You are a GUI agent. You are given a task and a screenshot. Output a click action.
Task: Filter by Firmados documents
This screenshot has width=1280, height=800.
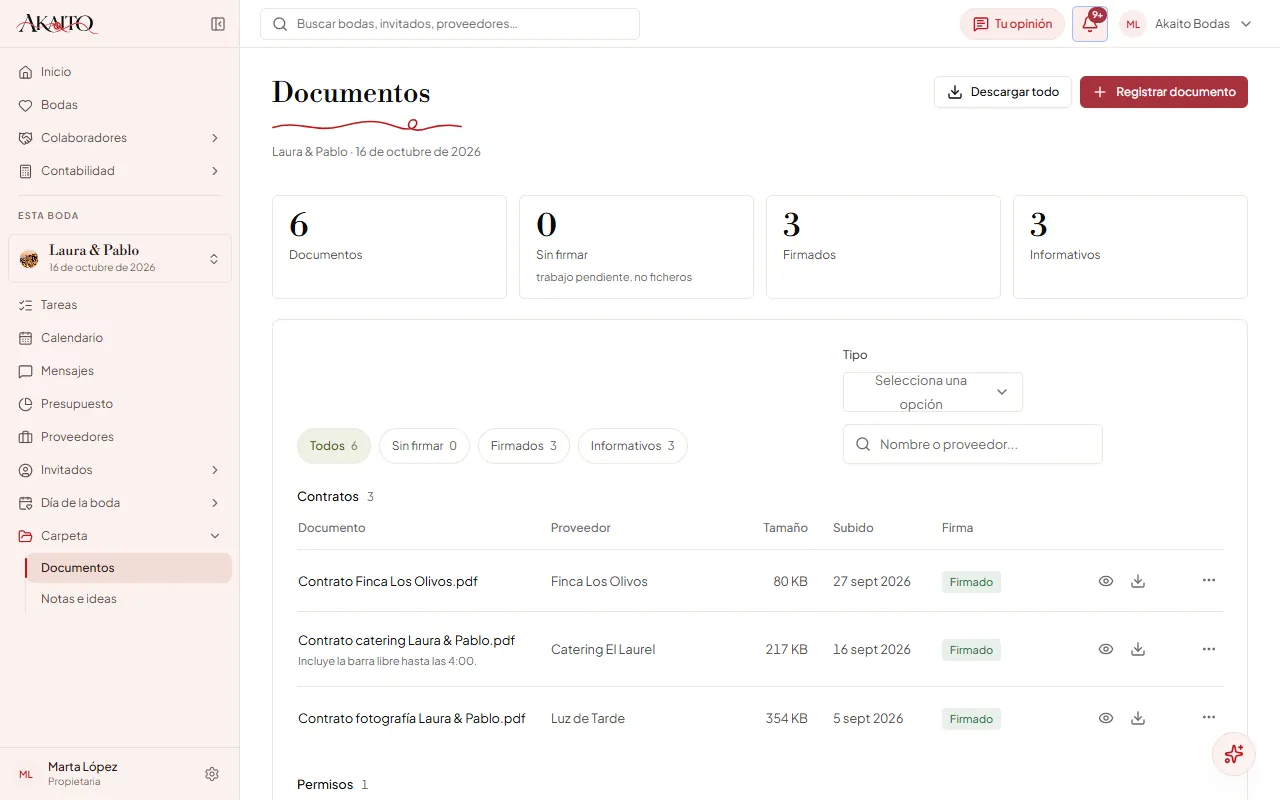tap(524, 446)
